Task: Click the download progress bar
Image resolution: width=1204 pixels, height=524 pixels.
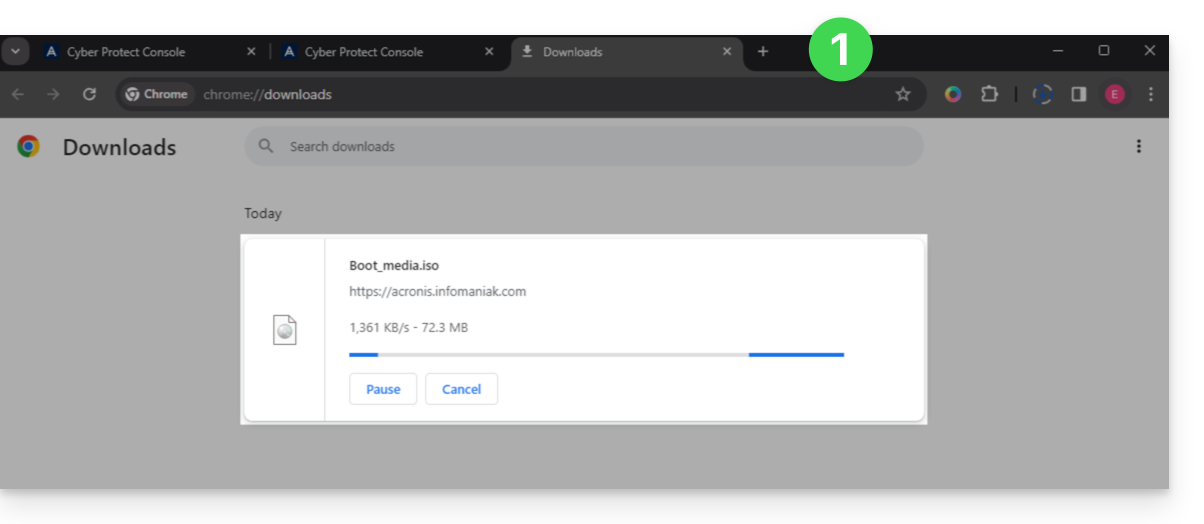Action: click(596, 354)
